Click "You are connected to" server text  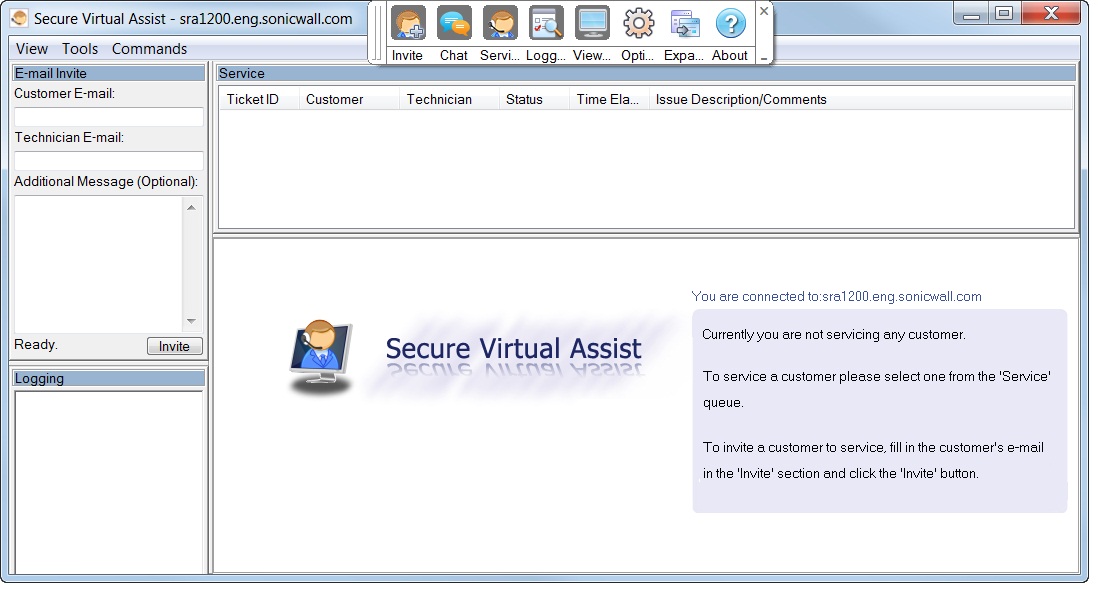click(836, 296)
